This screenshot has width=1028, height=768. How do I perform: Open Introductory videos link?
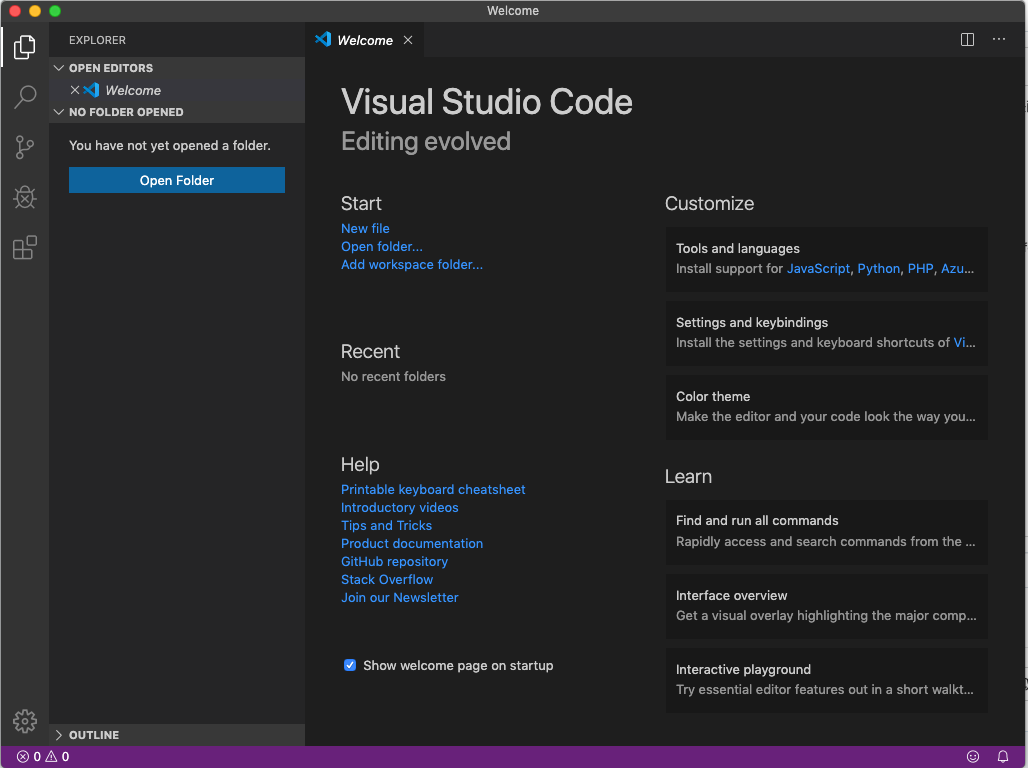[x=399, y=508]
